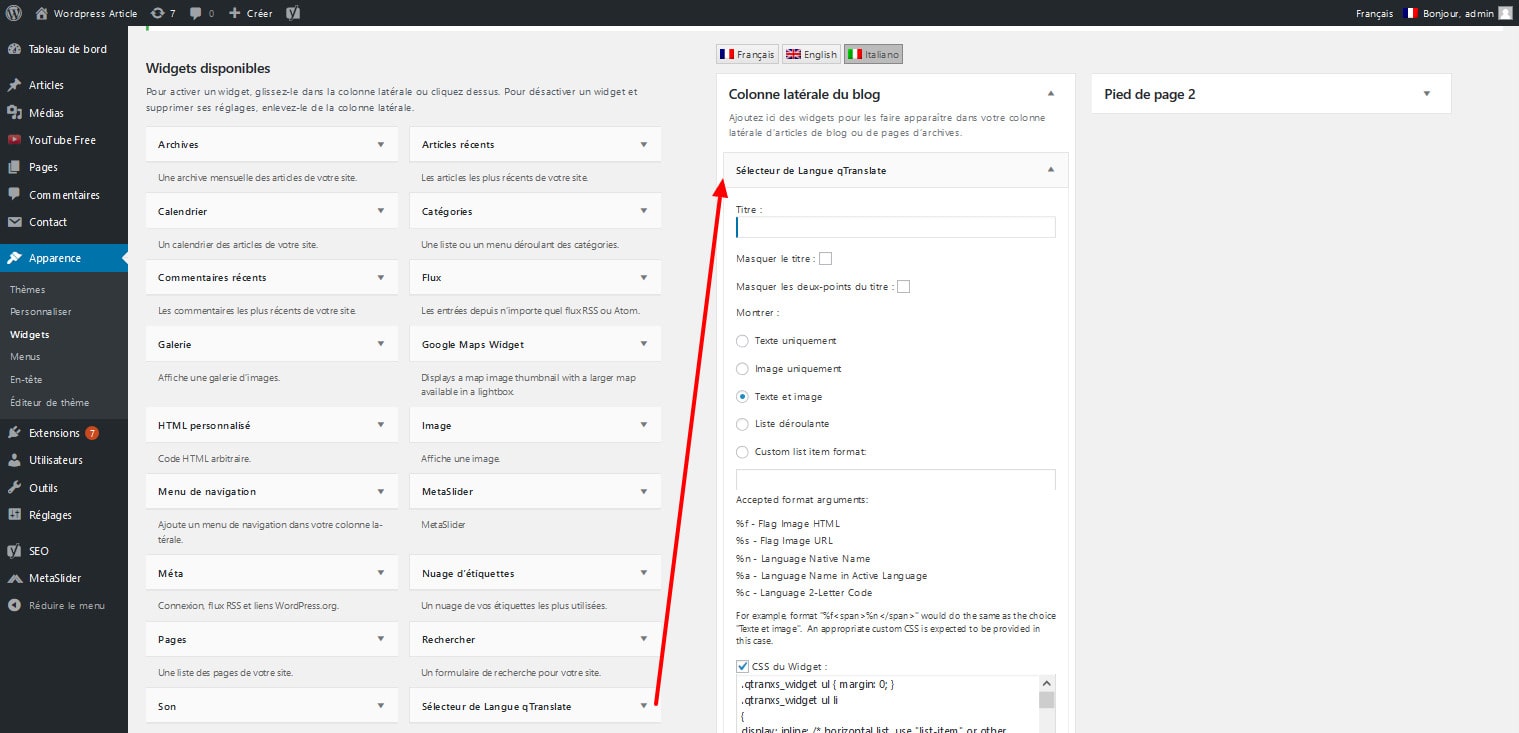1519x733 pixels.
Task: Collapse the Sélecteur de Langue qTranslate widget
Action: [x=1050, y=170]
